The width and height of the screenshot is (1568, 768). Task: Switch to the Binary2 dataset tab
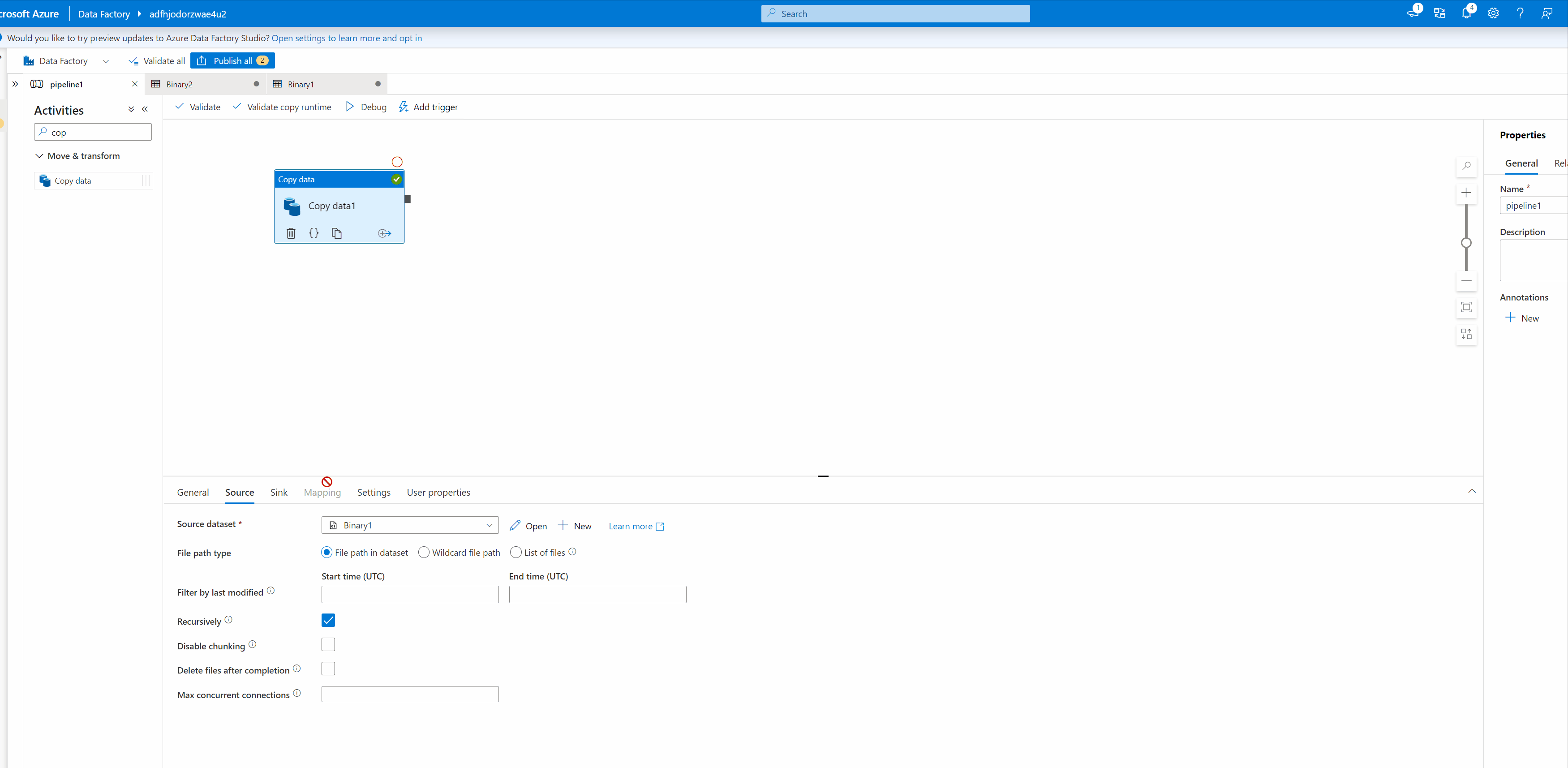[x=206, y=84]
